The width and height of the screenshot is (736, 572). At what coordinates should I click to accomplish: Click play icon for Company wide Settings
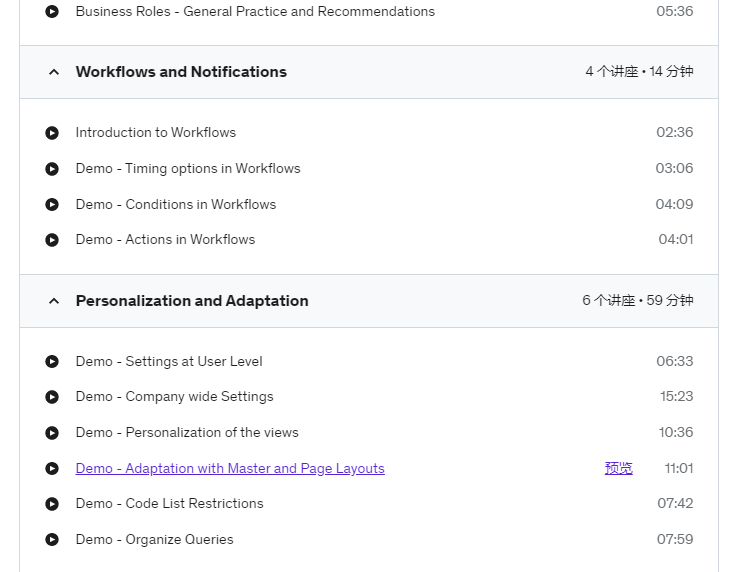point(52,397)
